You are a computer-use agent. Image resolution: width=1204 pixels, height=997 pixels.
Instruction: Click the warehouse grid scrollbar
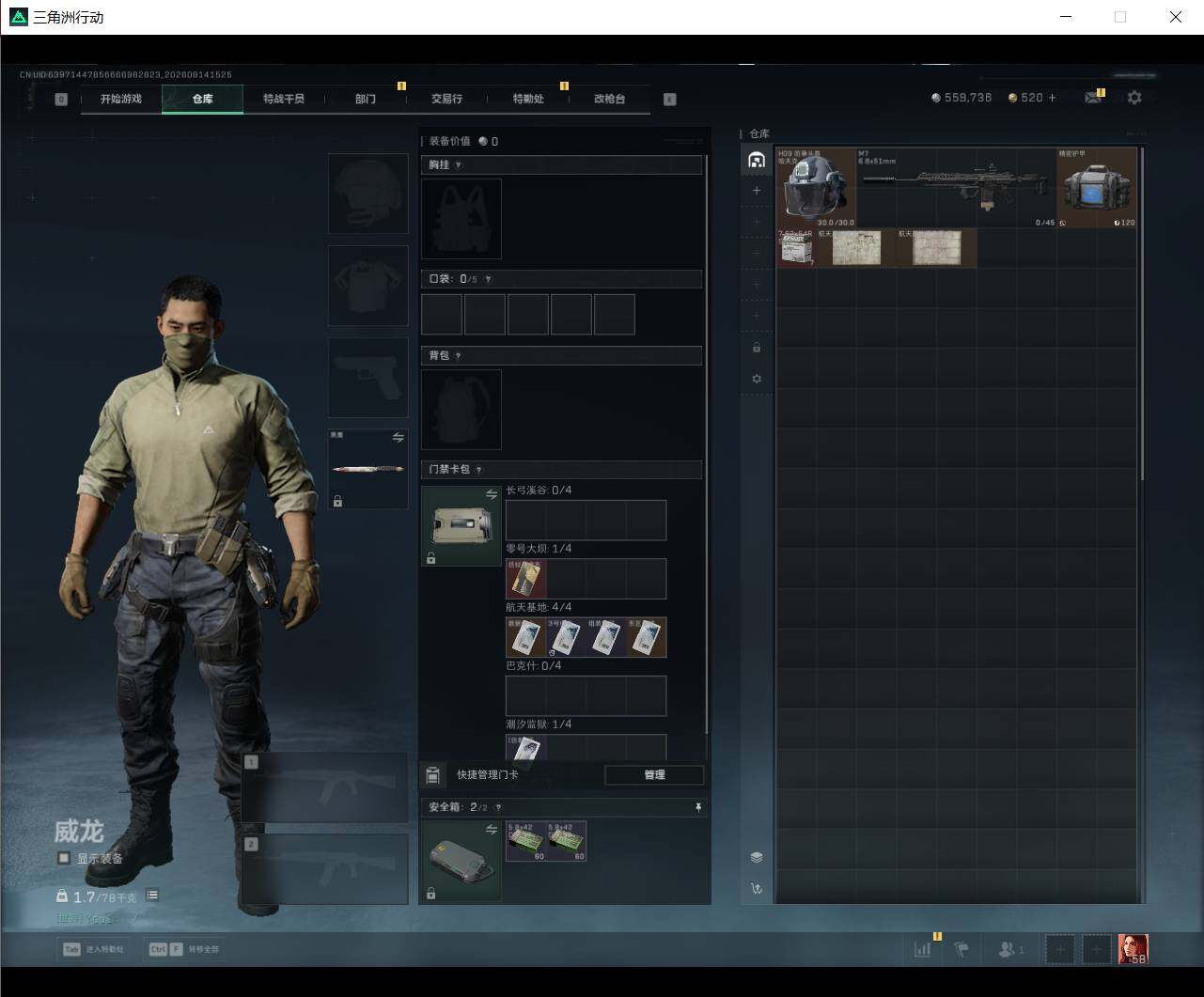(x=1143, y=313)
